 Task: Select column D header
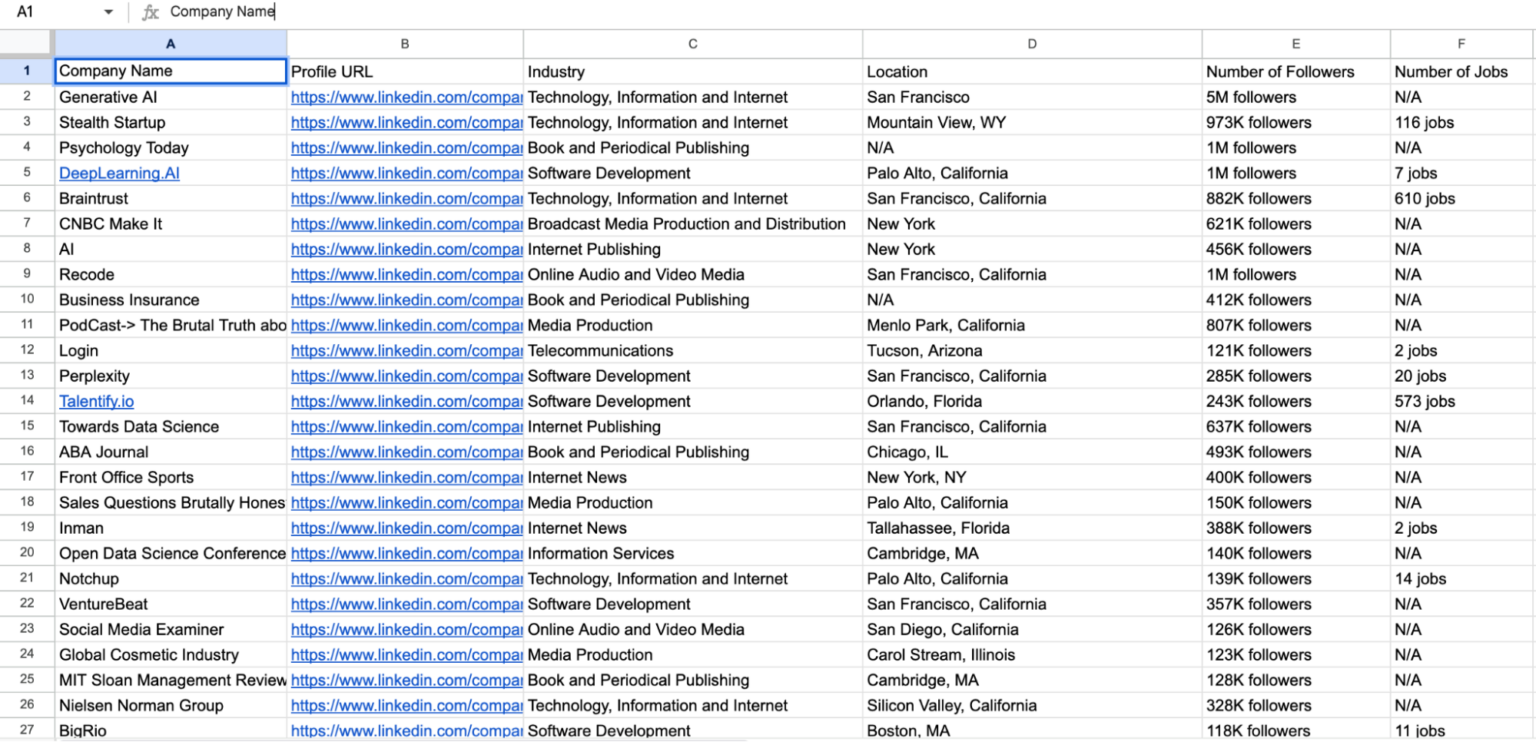click(1032, 44)
